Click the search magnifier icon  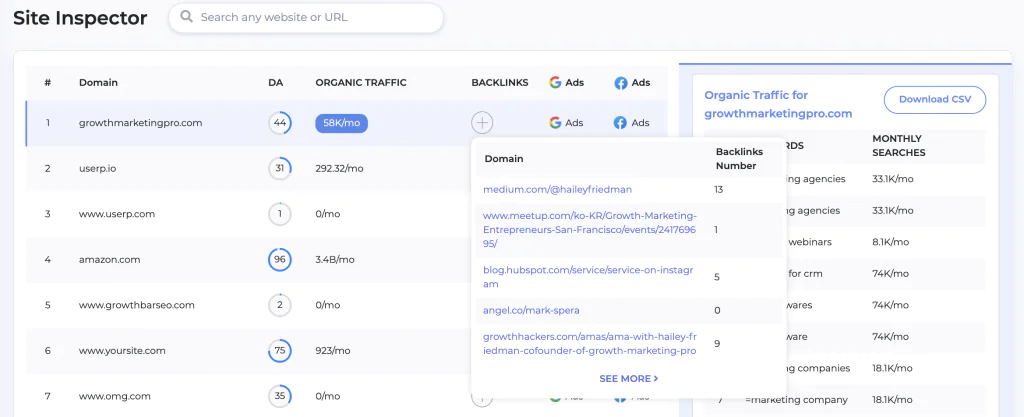pyautogui.click(x=186, y=17)
